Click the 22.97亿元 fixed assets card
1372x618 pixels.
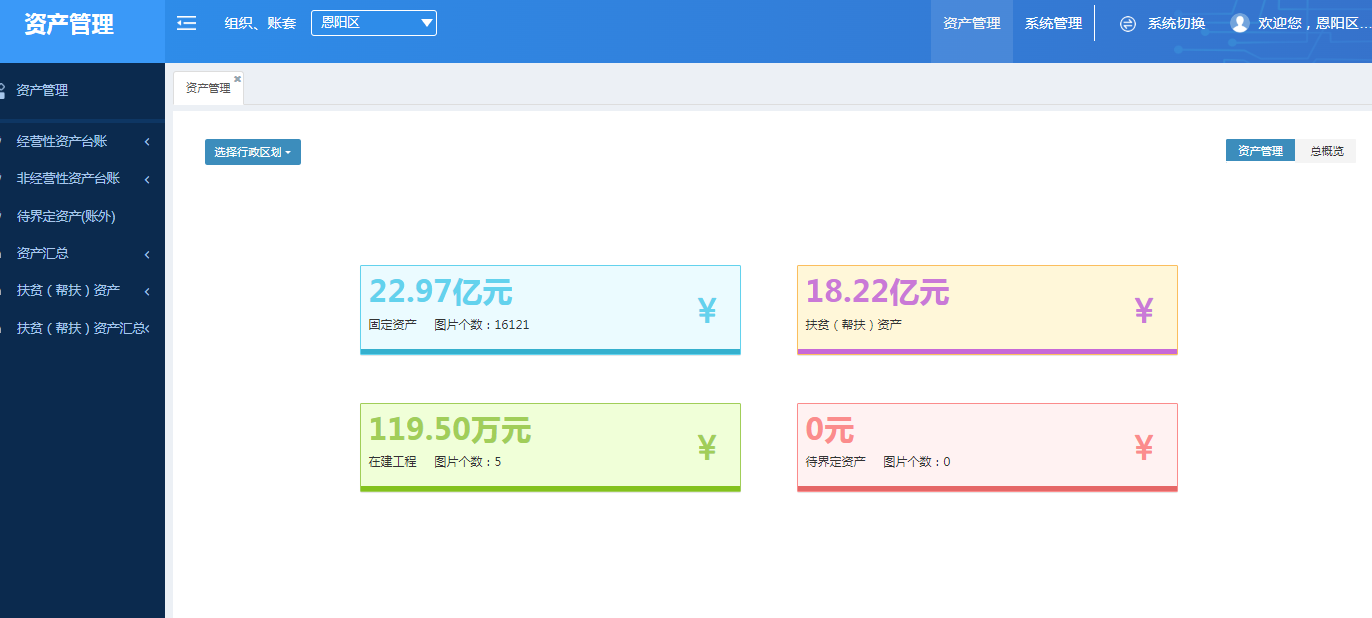(550, 309)
